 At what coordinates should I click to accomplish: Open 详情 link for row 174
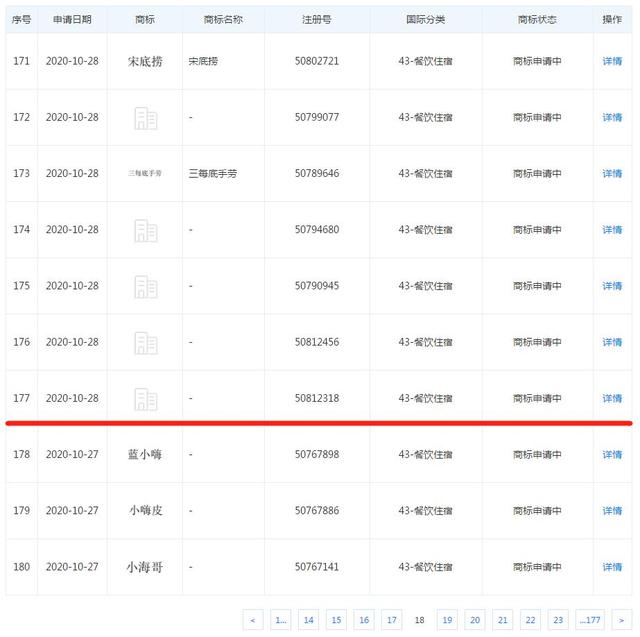coord(612,230)
